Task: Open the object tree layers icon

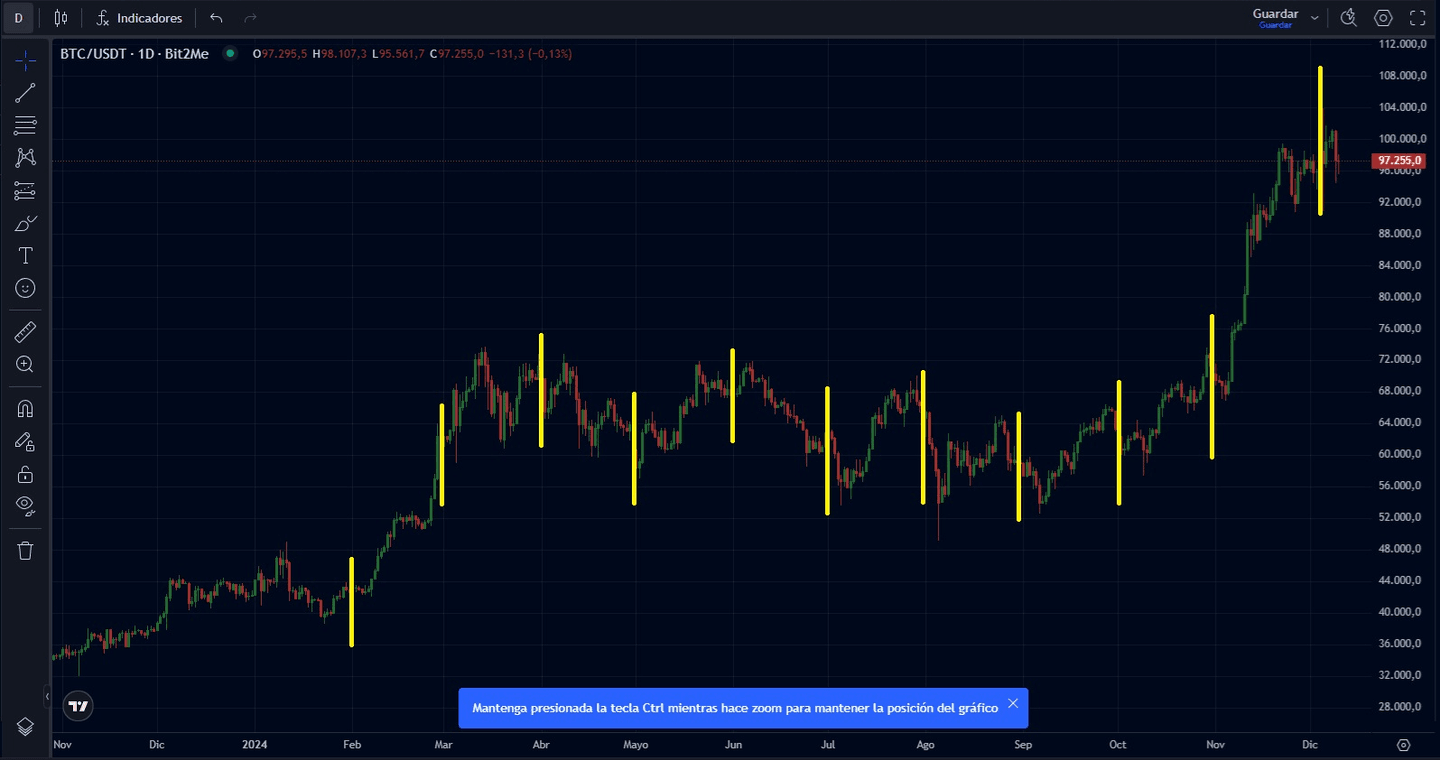Action: click(x=25, y=727)
